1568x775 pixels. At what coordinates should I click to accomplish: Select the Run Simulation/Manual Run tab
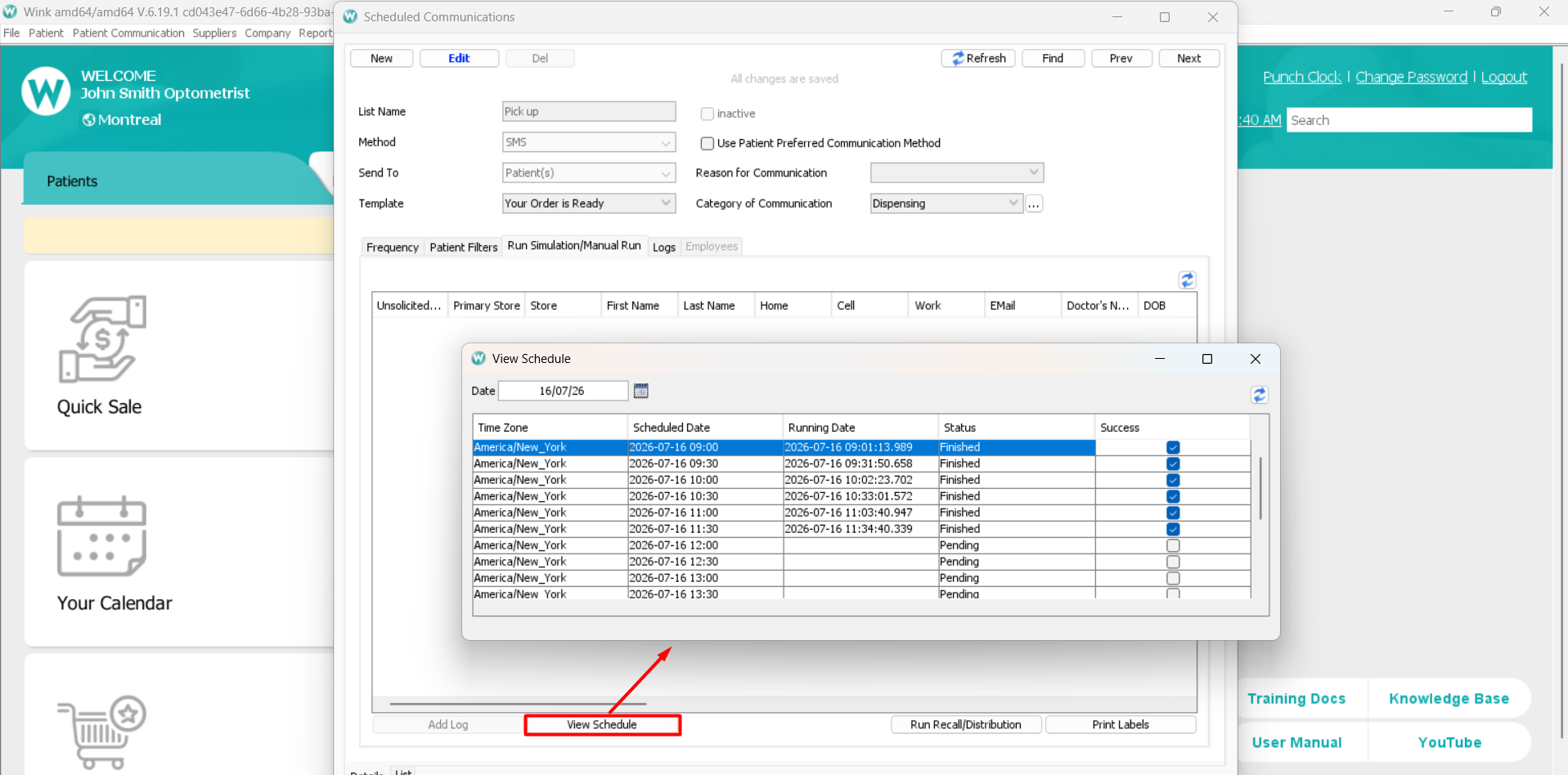574,245
